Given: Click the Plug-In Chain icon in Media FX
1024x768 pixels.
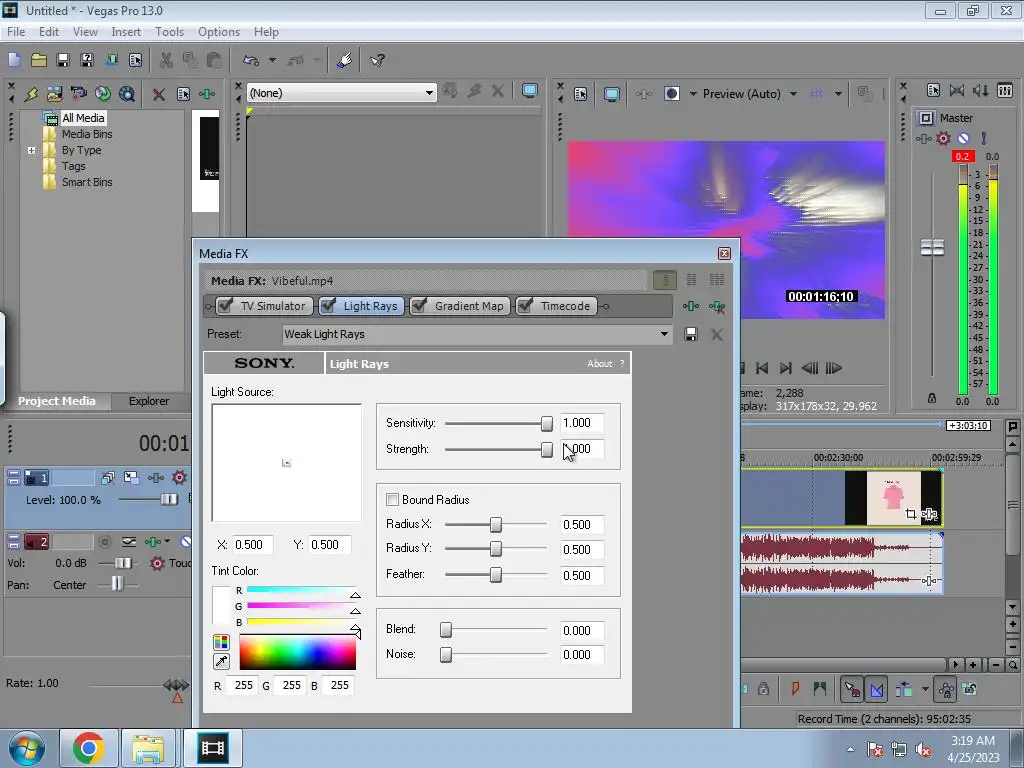Looking at the screenshot, I should click(690, 306).
